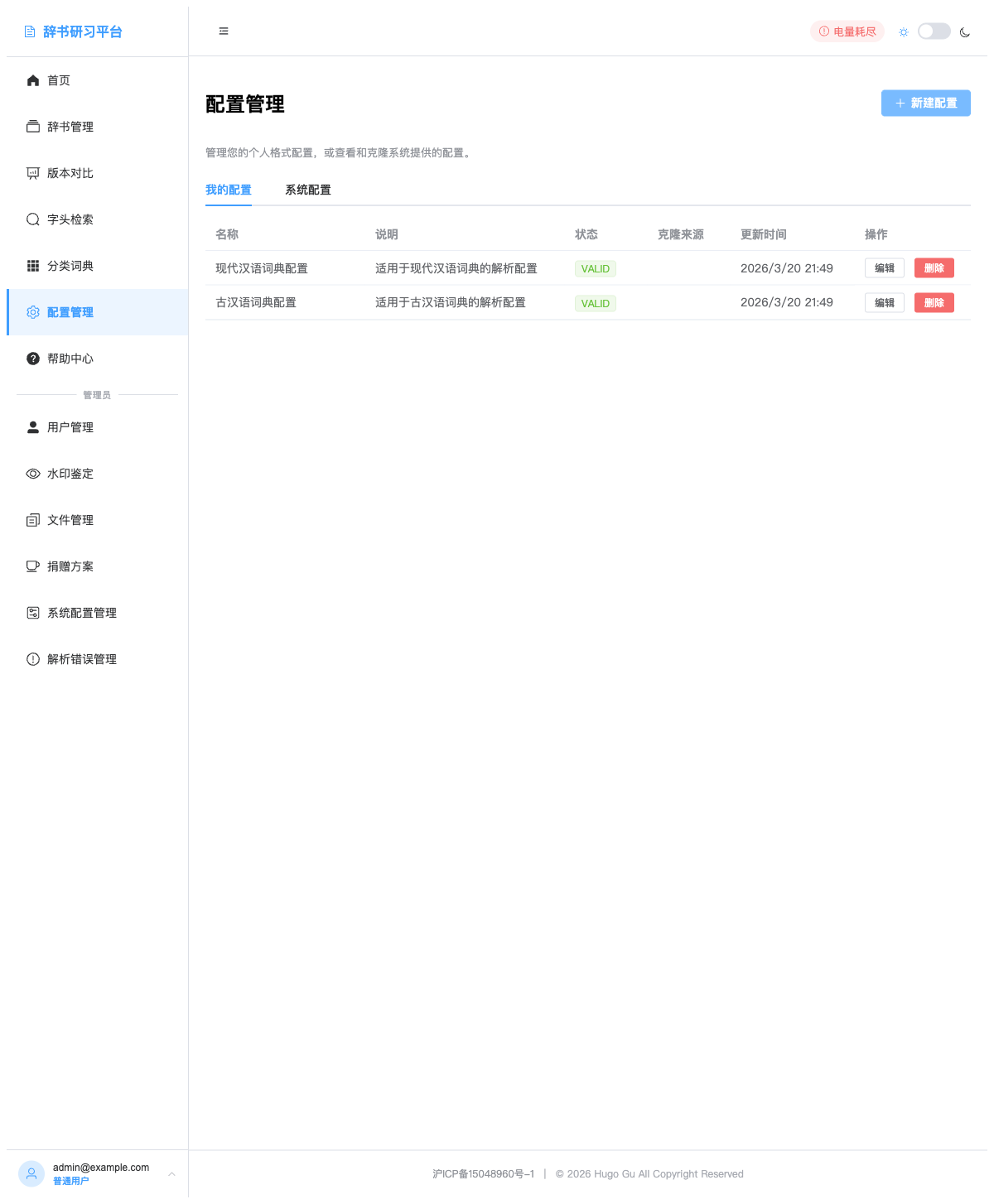点击月亮图标启用深色模式

click(965, 31)
